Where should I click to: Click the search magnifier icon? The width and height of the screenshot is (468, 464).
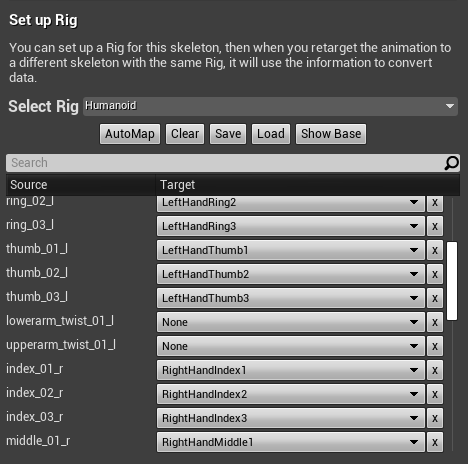pyautogui.click(x=452, y=163)
